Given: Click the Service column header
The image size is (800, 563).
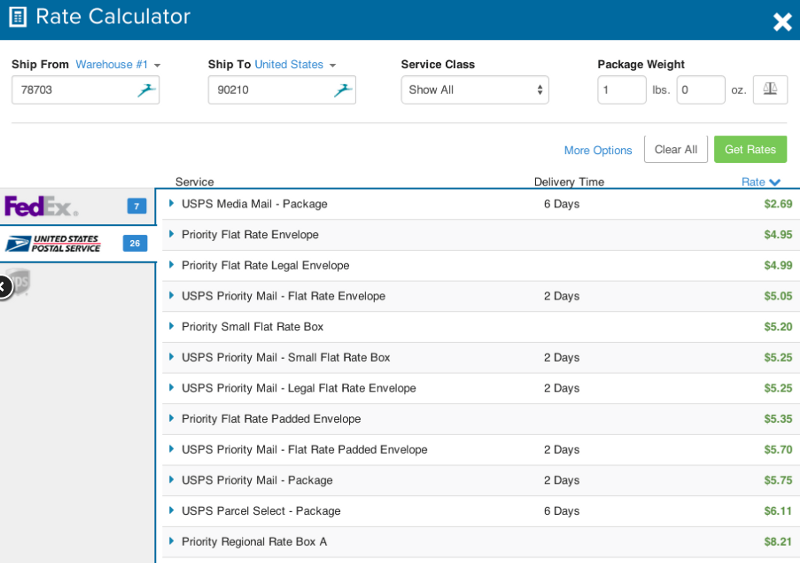Looking at the screenshot, I should 194,182.
